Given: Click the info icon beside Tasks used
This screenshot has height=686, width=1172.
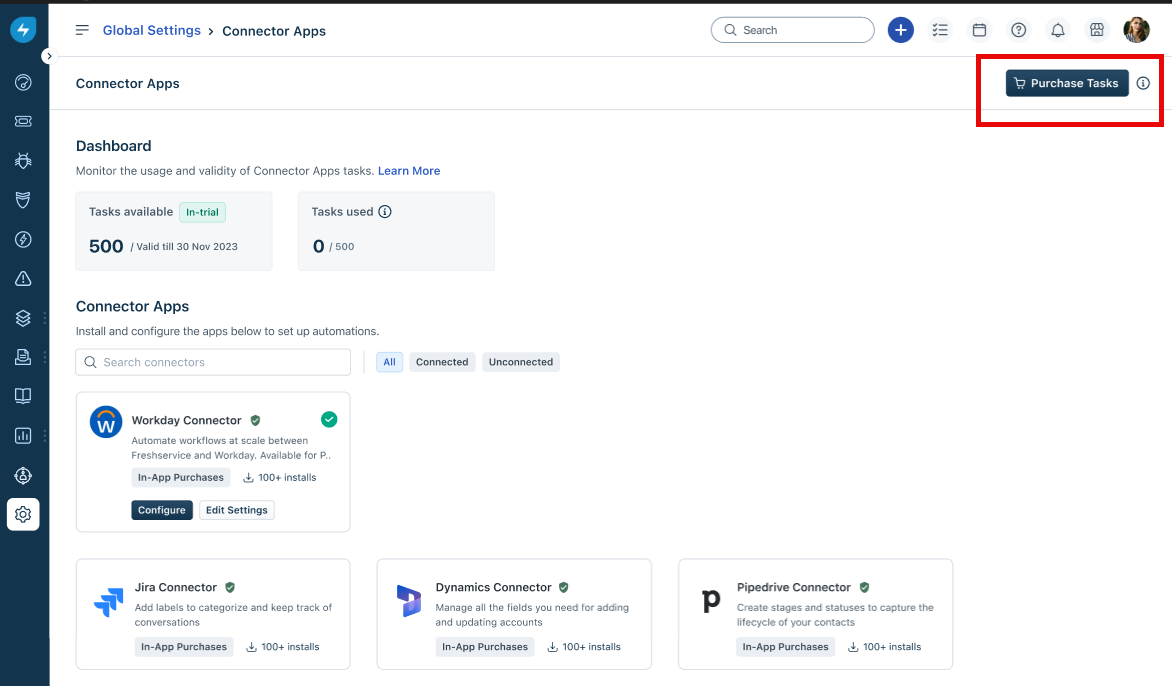Looking at the screenshot, I should point(385,211).
